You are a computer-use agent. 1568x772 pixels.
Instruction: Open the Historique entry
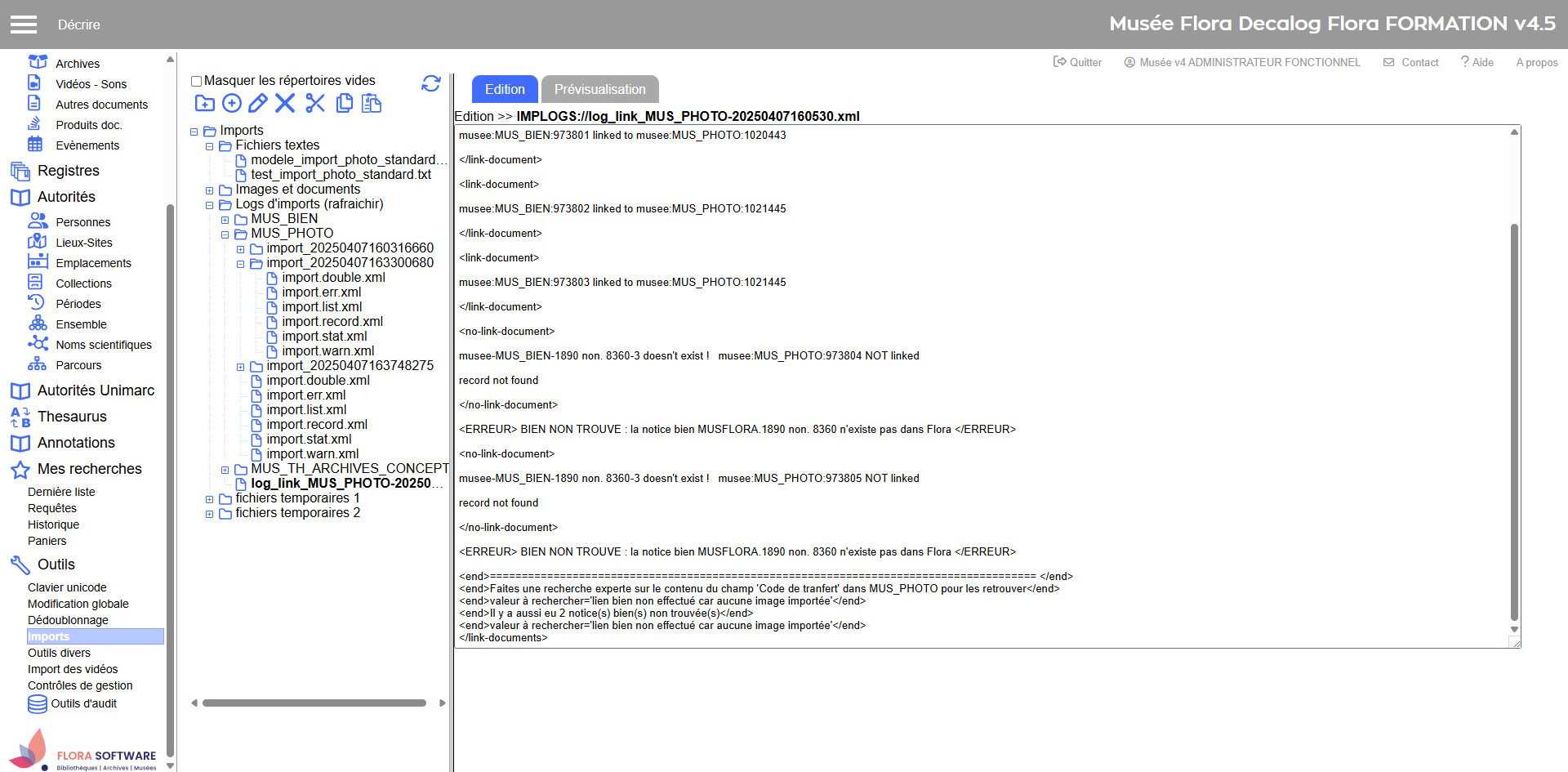coord(53,524)
